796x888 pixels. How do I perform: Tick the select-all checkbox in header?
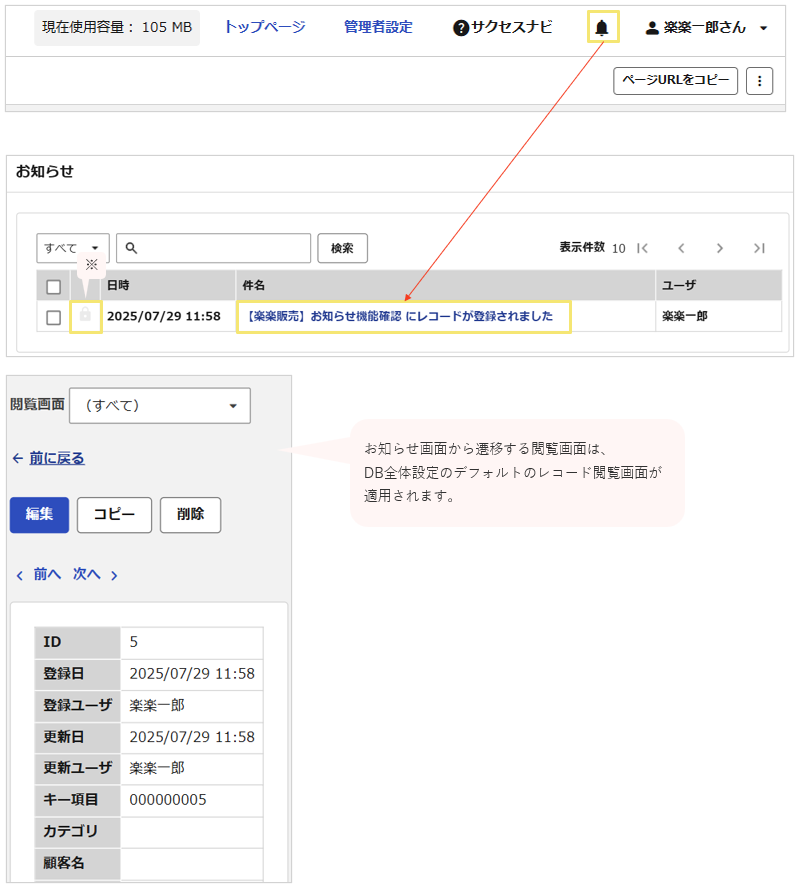(54, 287)
